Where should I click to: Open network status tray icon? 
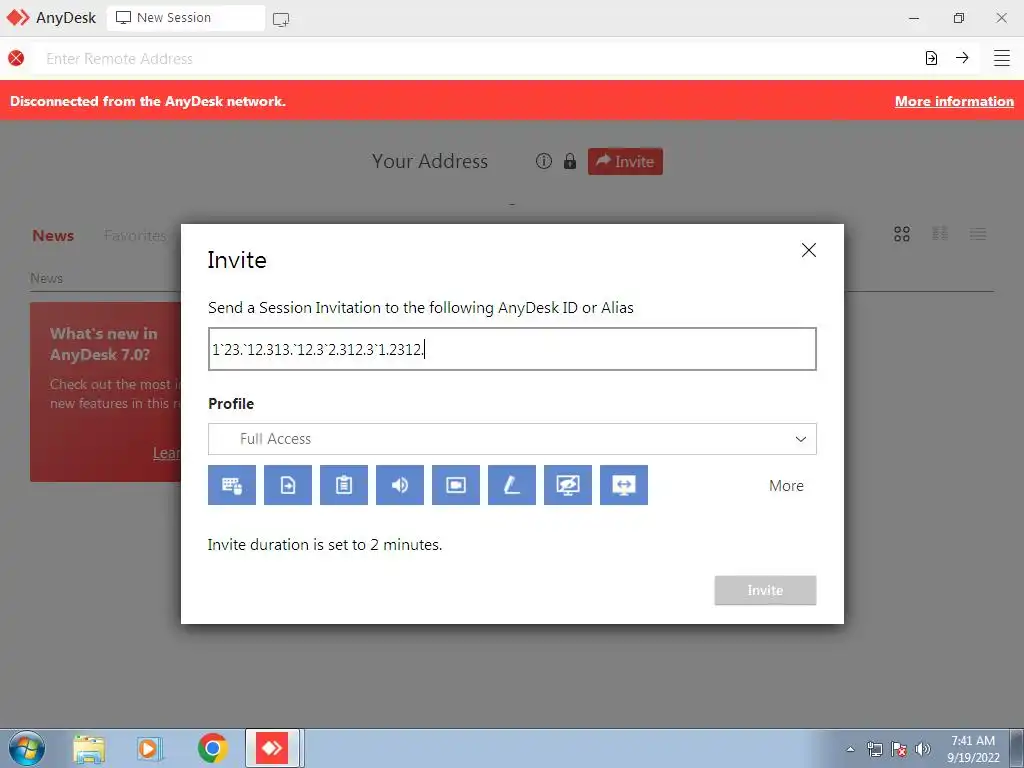click(874, 749)
